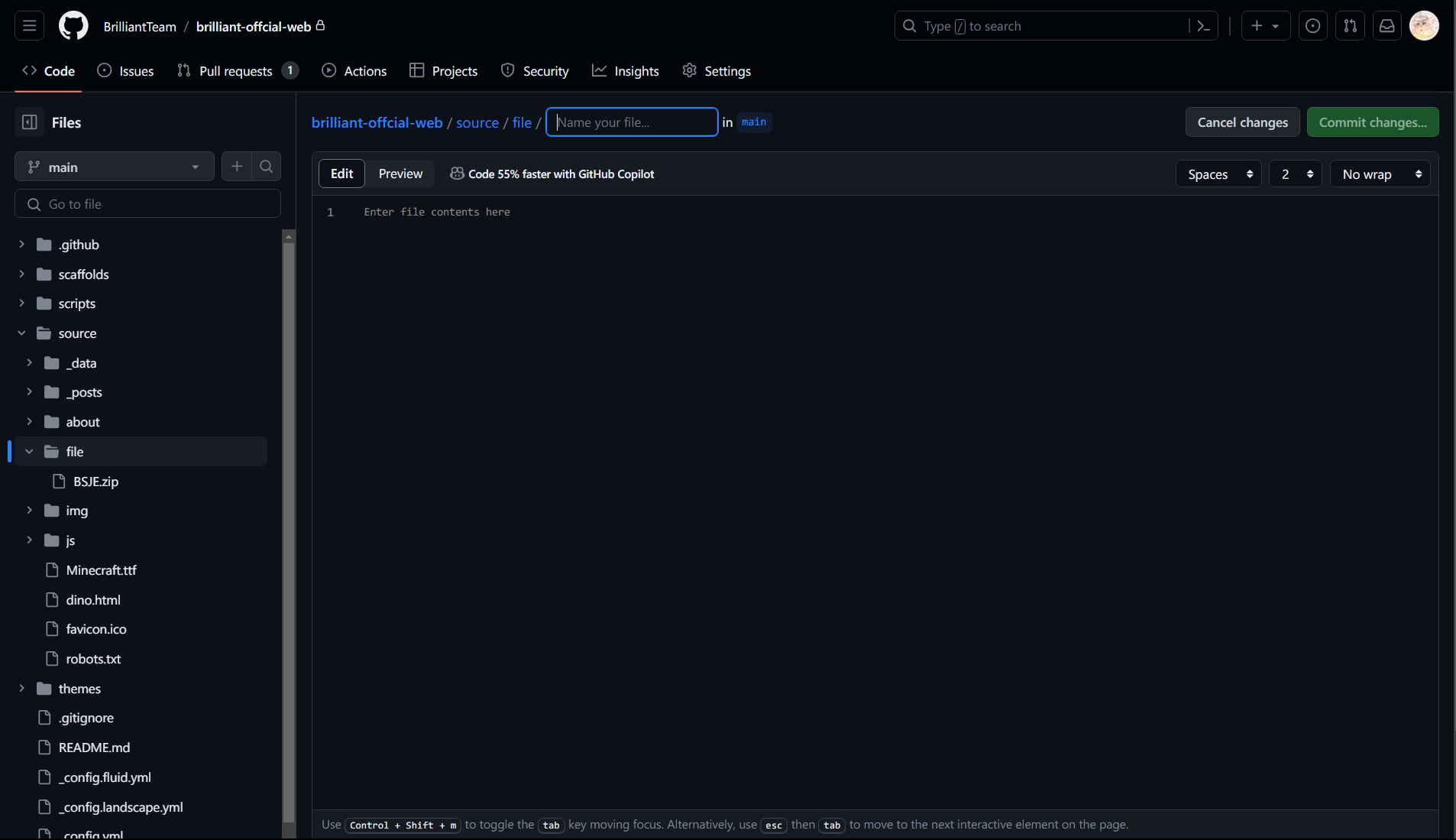Open _config.landscape.yml in the file tree

tap(121, 807)
